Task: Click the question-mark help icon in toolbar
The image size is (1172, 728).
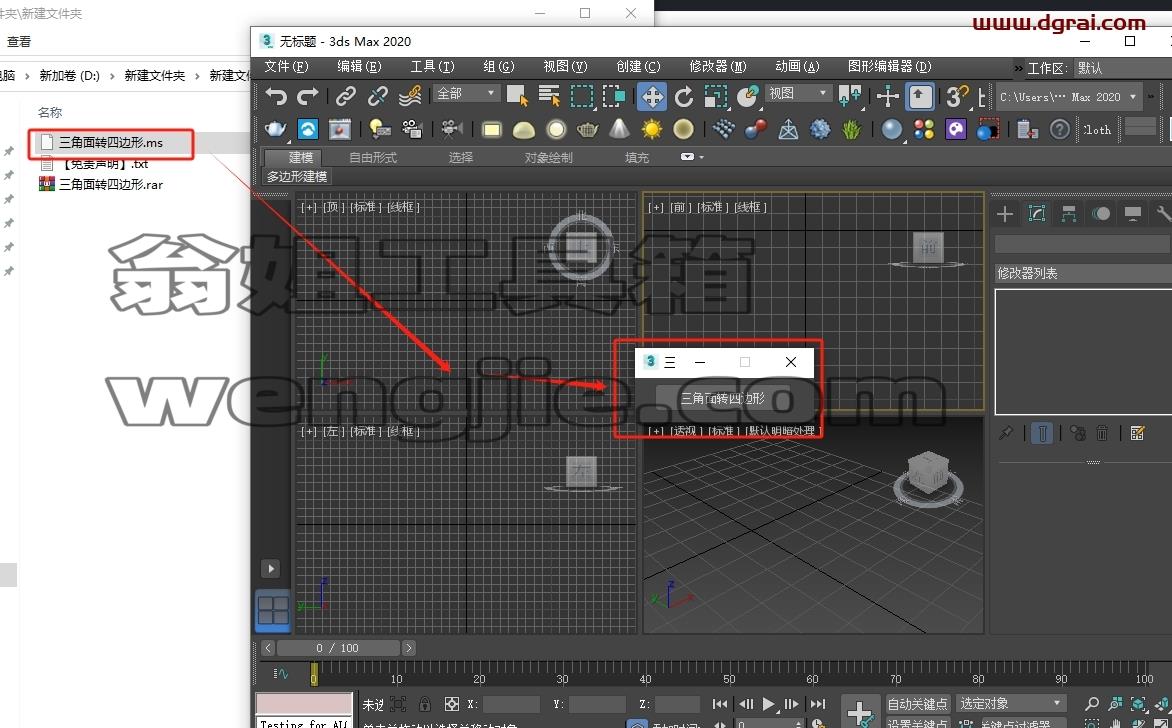Action: pos(1059,129)
